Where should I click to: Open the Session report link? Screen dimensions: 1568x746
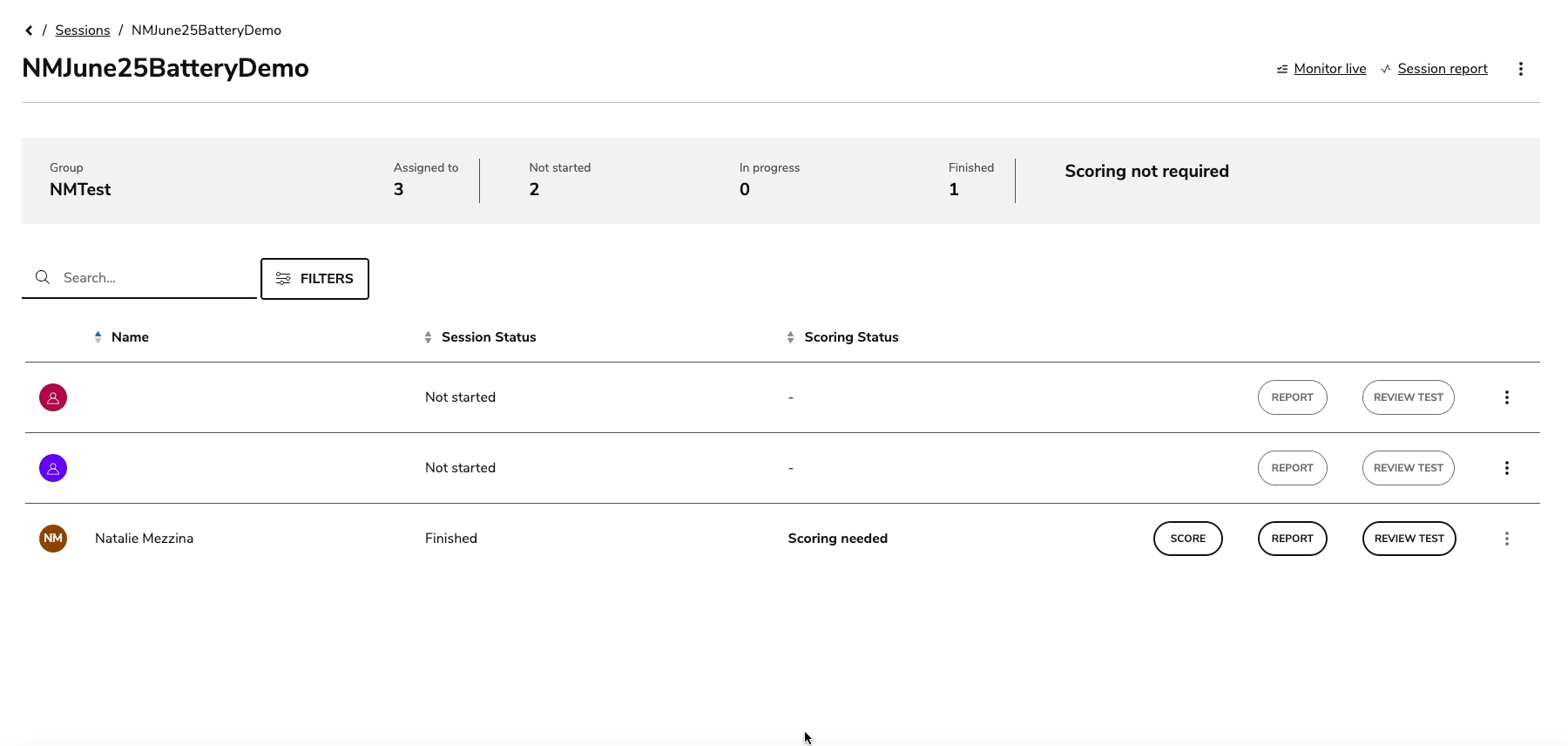coord(1442,69)
